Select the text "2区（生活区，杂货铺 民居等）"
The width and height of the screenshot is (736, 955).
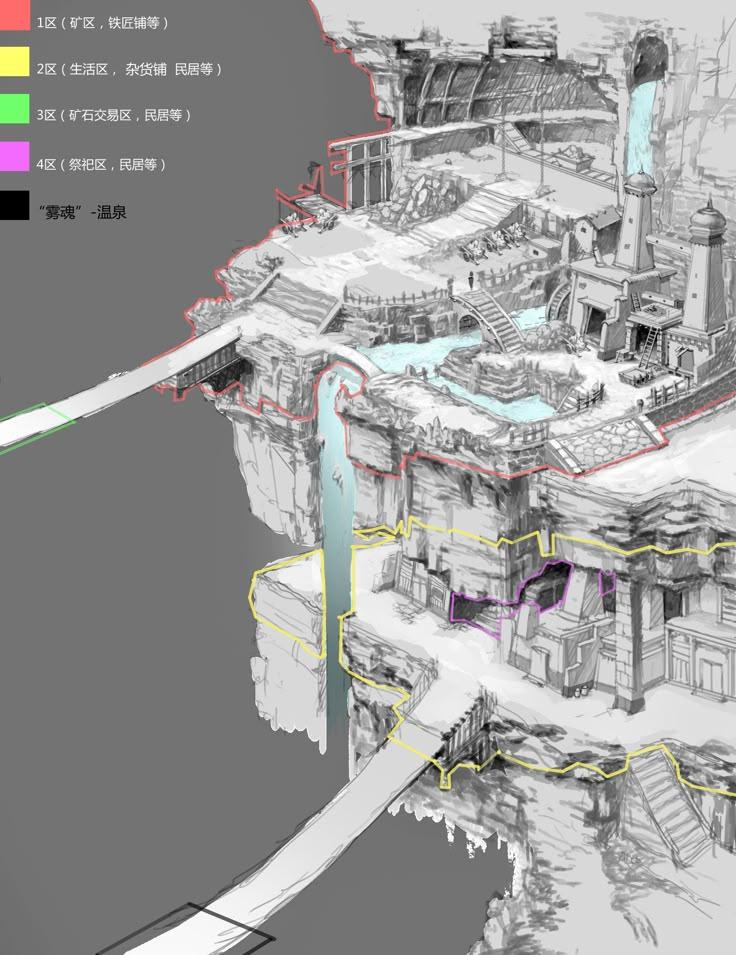129,69
